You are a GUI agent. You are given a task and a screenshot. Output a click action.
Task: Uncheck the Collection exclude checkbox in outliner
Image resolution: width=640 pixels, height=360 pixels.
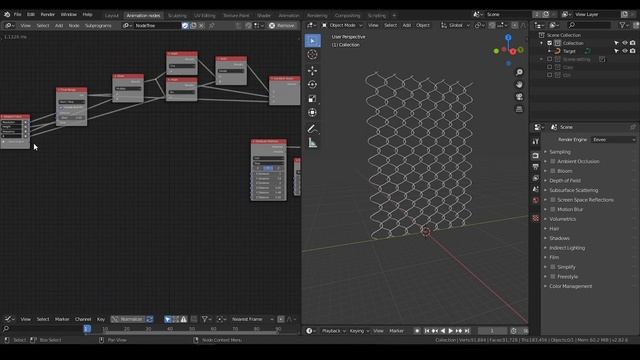[x=549, y=43]
